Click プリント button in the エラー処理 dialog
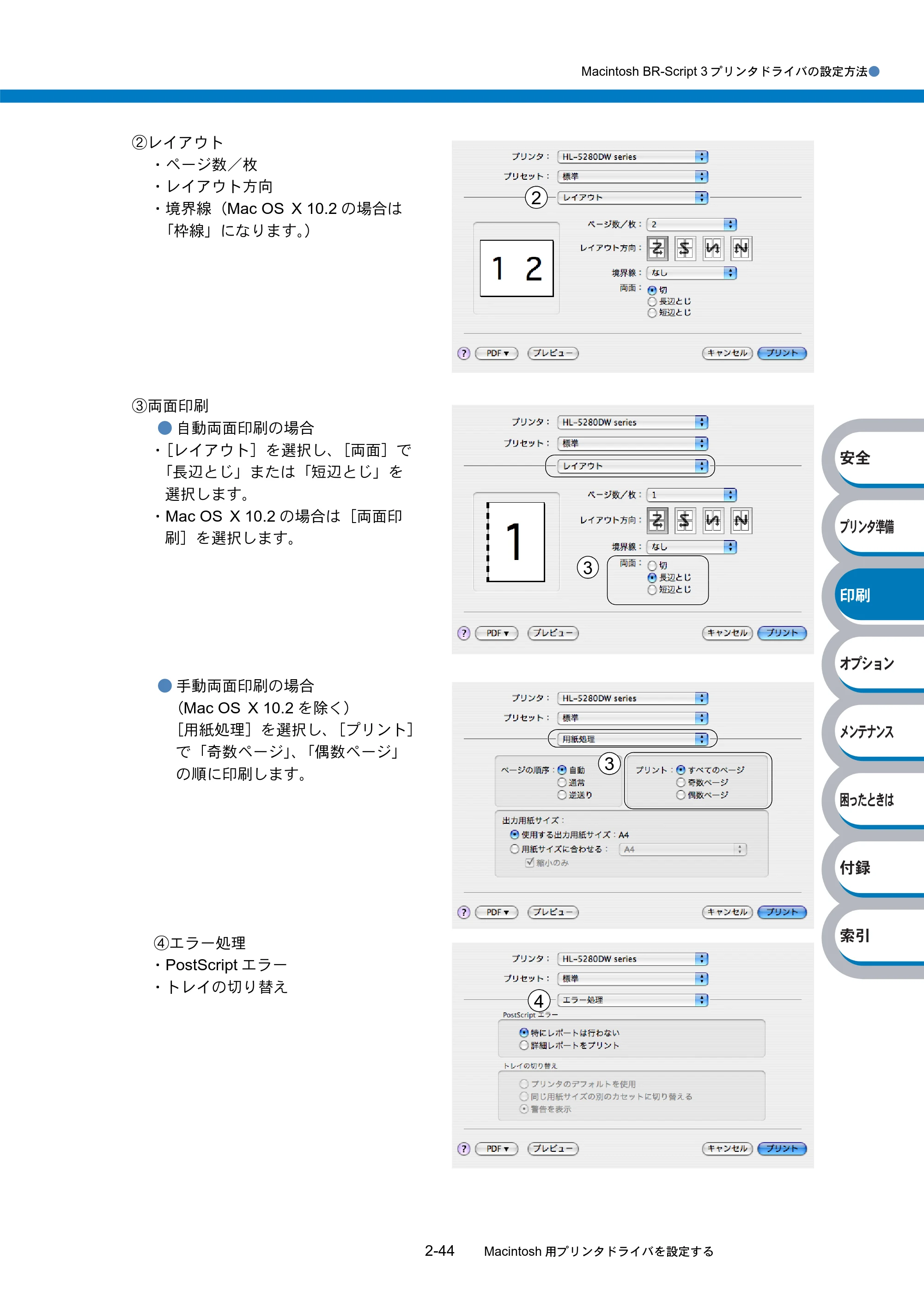The height and width of the screenshot is (1308, 924). 782,1149
